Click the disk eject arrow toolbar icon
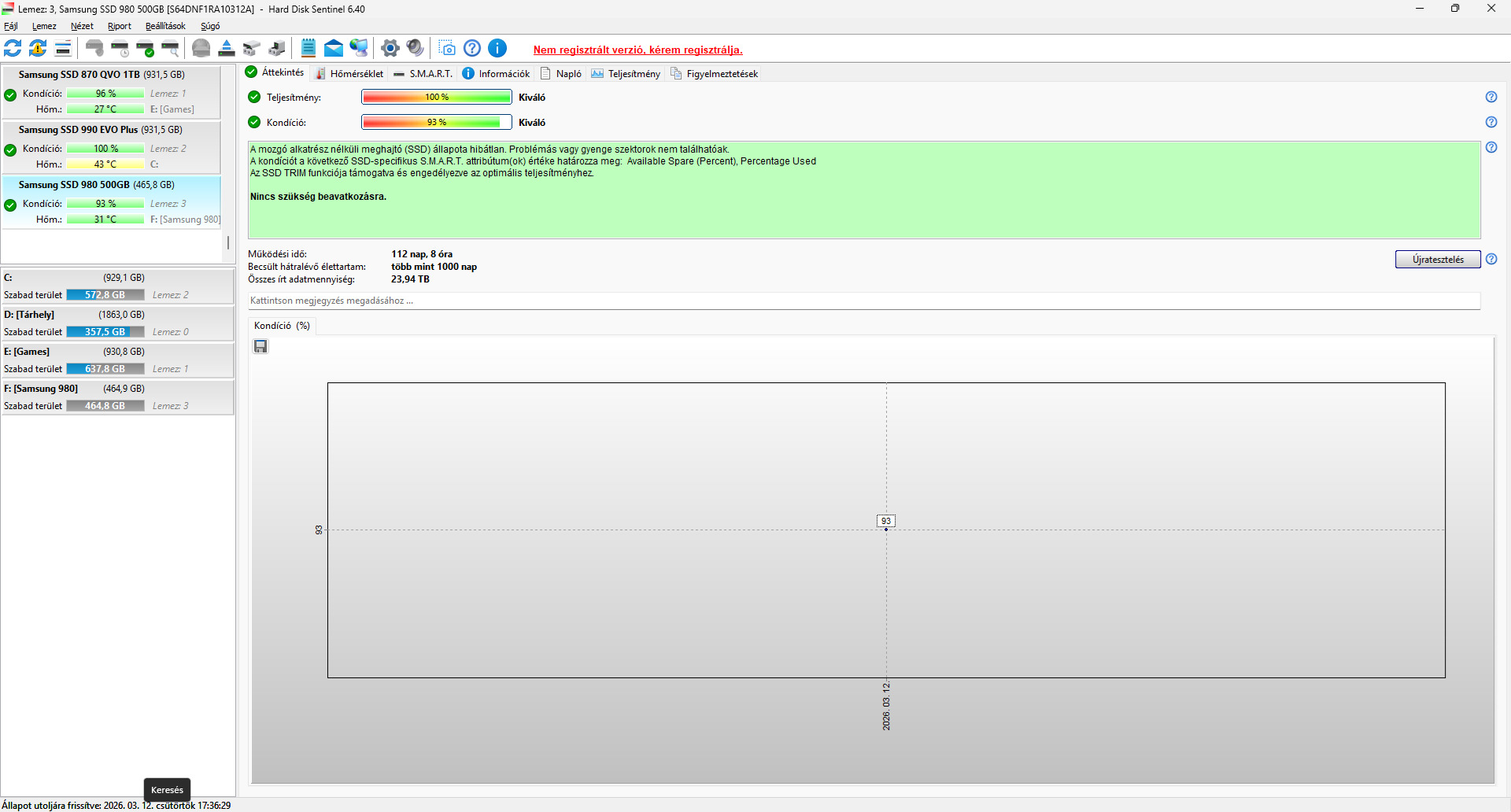Viewport: 1511px width, 812px height. (x=227, y=49)
